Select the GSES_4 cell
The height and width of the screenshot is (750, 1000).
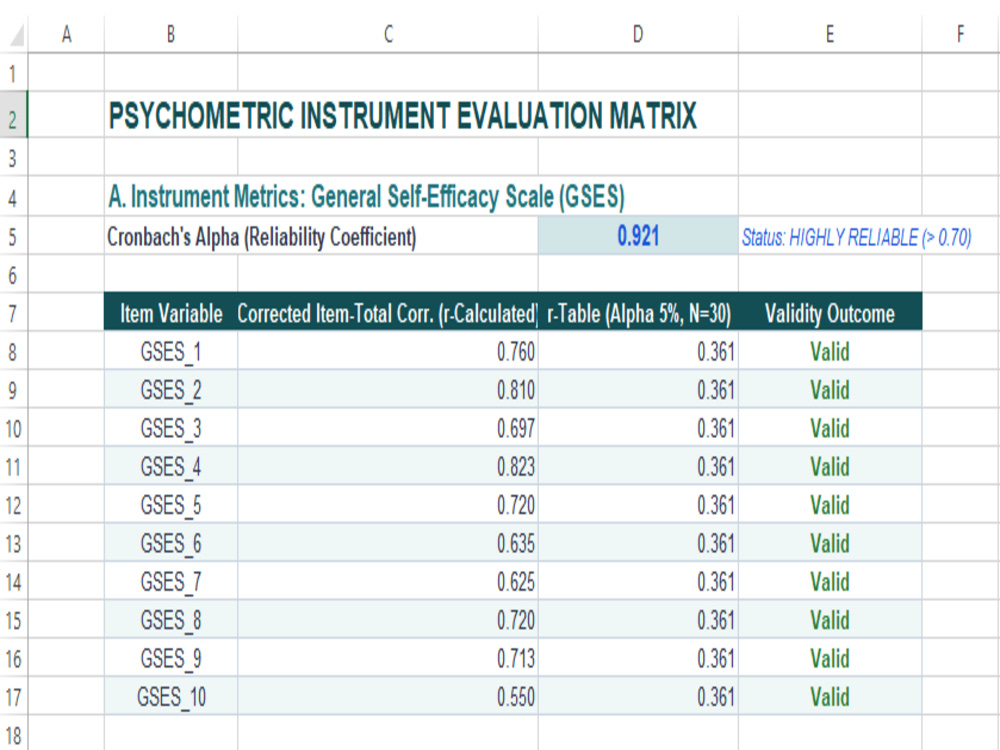click(171, 466)
